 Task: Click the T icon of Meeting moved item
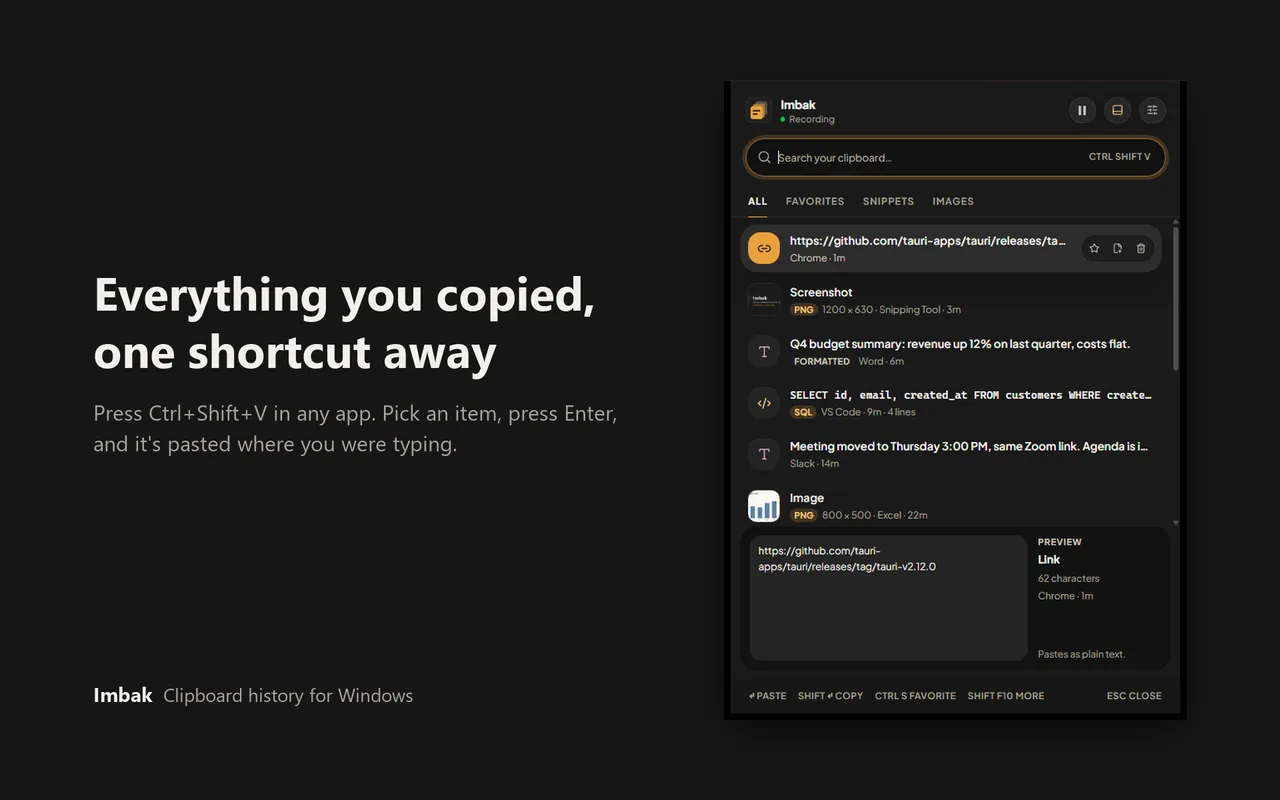[764, 454]
